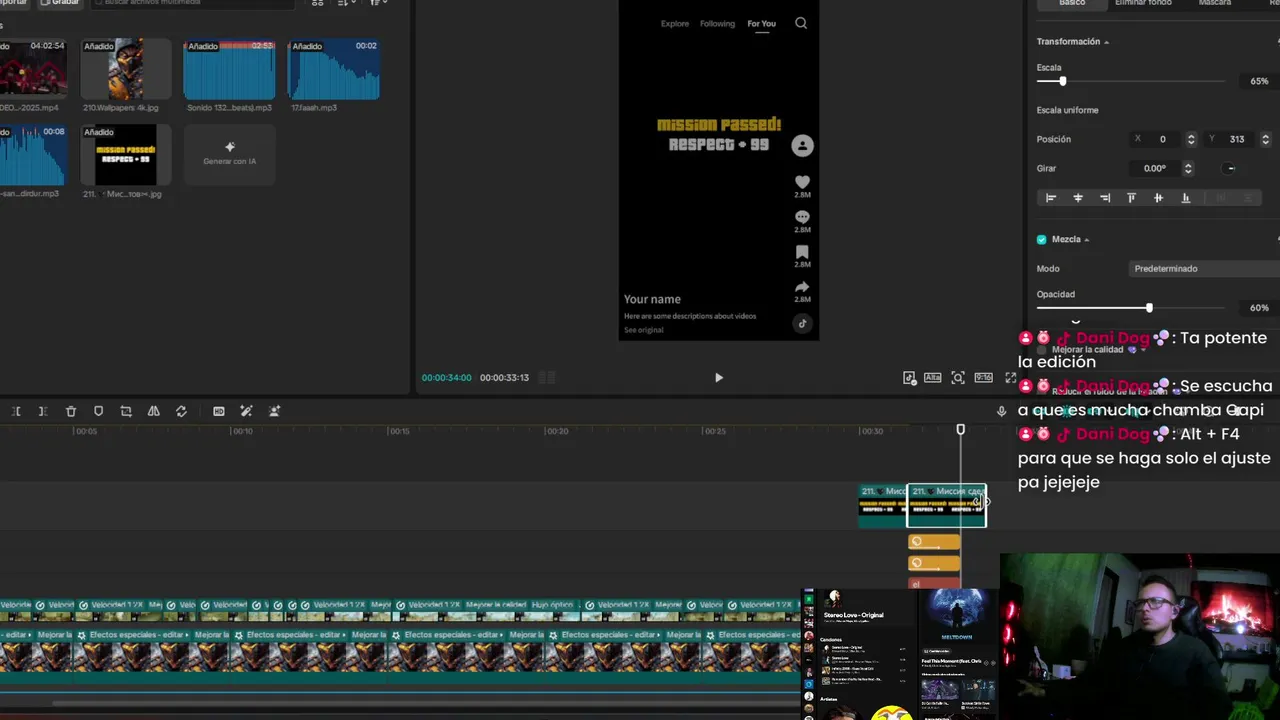The width and height of the screenshot is (1280, 720).
Task: Select the trim left edge tool
Action: tap(16, 411)
